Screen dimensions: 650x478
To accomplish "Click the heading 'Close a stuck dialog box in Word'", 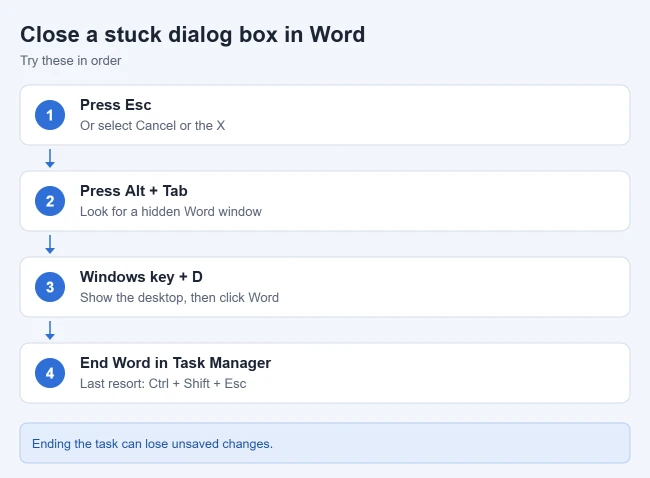I will (x=192, y=35).
